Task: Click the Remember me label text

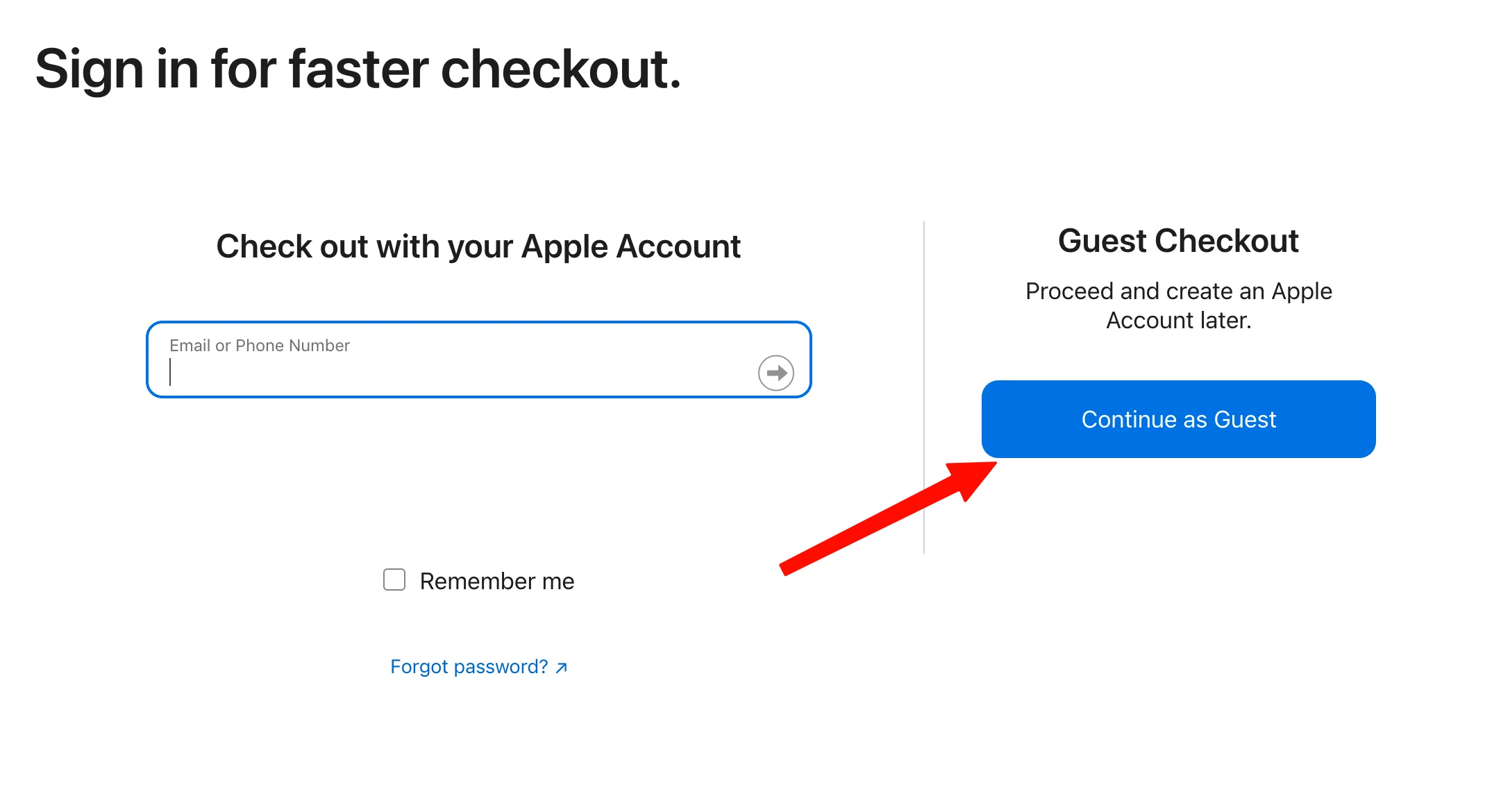Action: tap(497, 581)
